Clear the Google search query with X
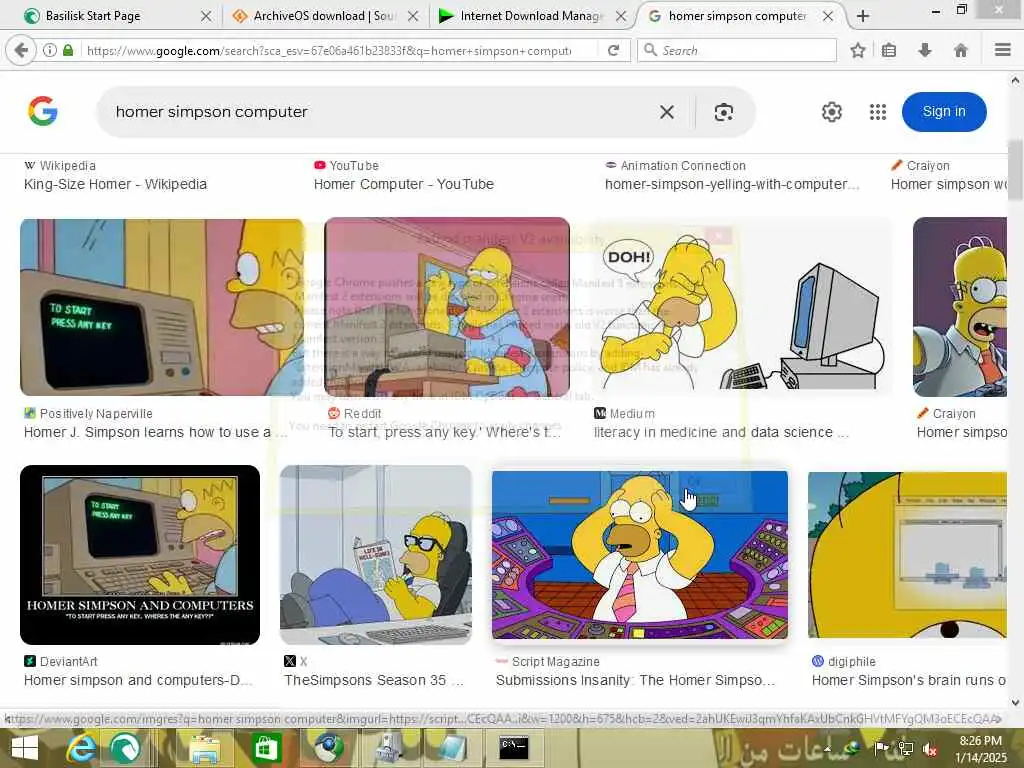The image size is (1024, 768). pyautogui.click(x=667, y=112)
